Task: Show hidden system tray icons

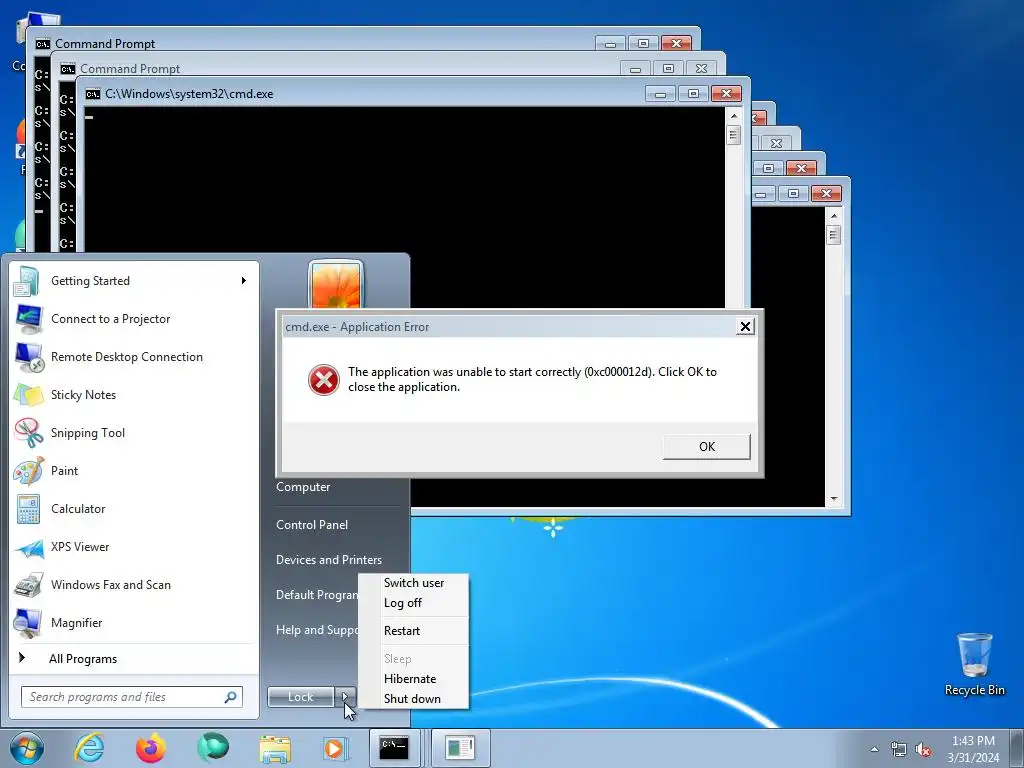Action: click(874, 749)
